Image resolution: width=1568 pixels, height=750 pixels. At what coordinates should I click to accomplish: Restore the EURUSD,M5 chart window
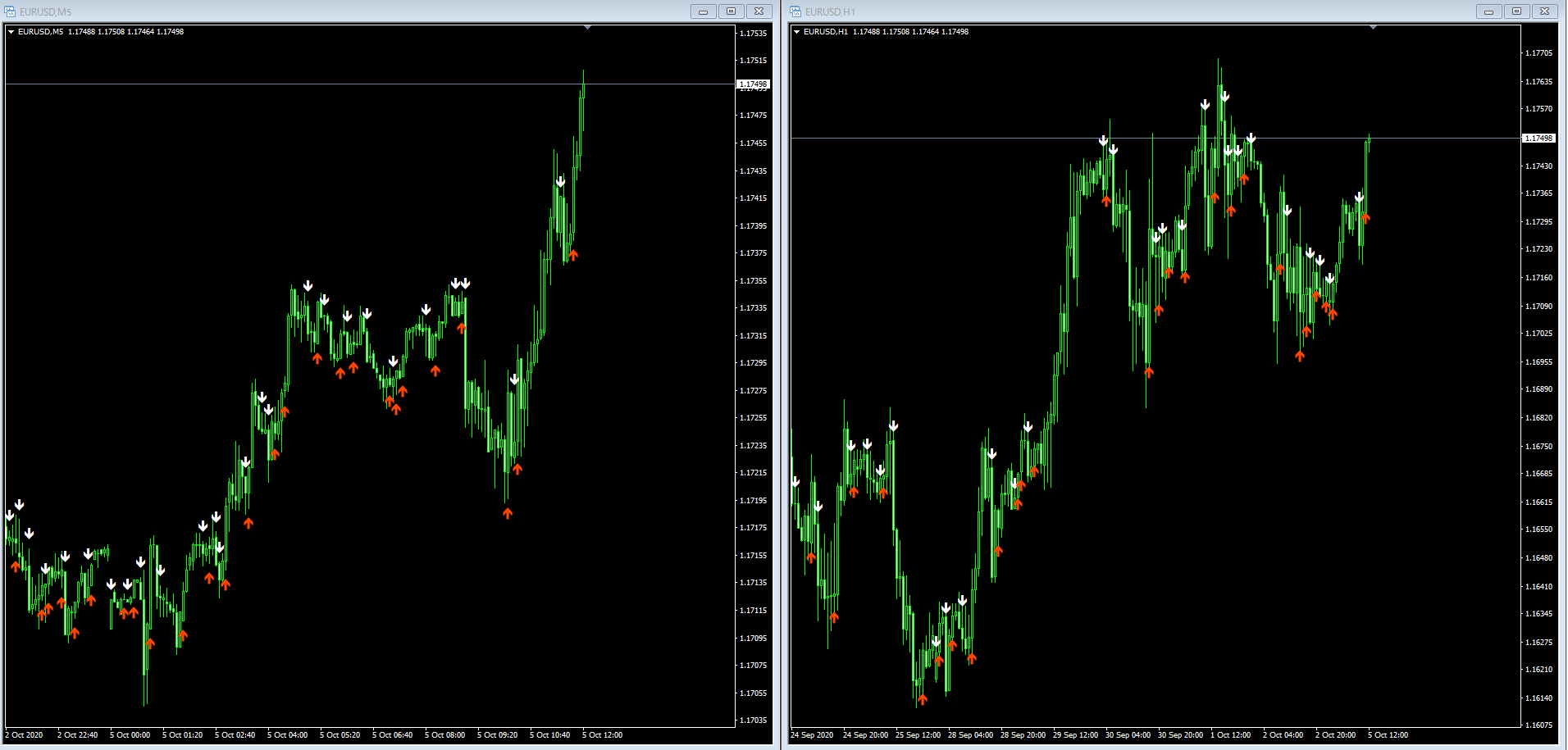coord(732,11)
